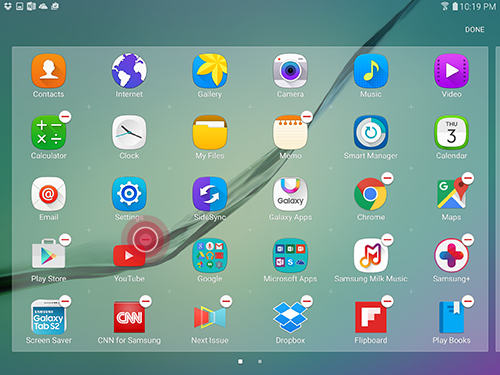Tap the battery status icon
Image resolution: width=500 pixels, height=375 pixels.
click(x=455, y=6)
